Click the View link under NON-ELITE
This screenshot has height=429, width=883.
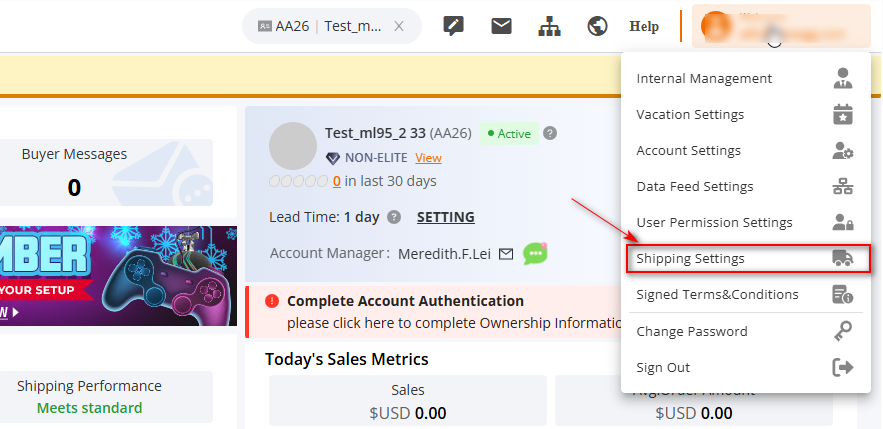[428, 158]
